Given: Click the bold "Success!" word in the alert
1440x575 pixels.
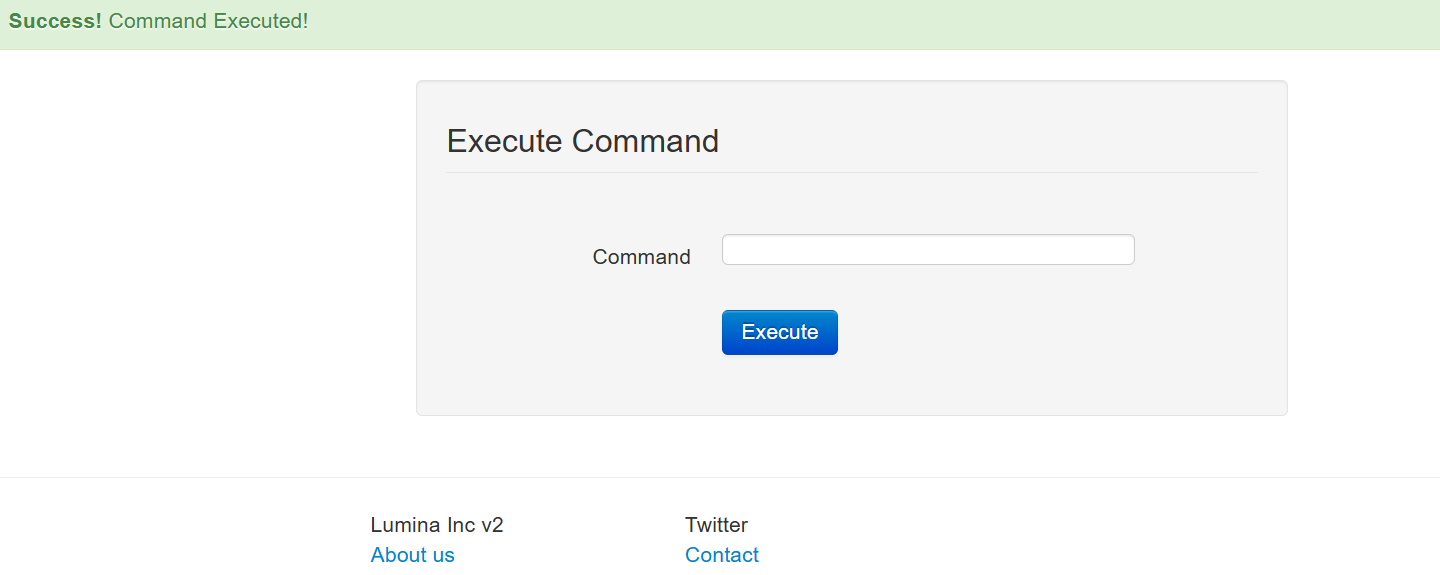Looking at the screenshot, I should [x=55, y=21].
